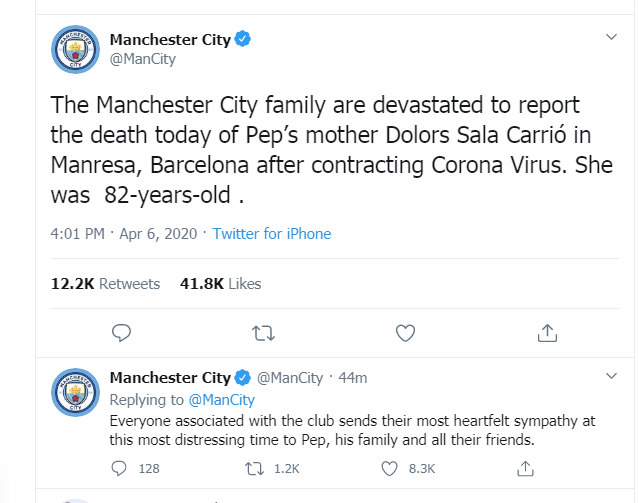This screenshot has height=503, width=639.
Task: View the 12.2K Retweets list
Action: pyautogui.click(x=106, y=284)
